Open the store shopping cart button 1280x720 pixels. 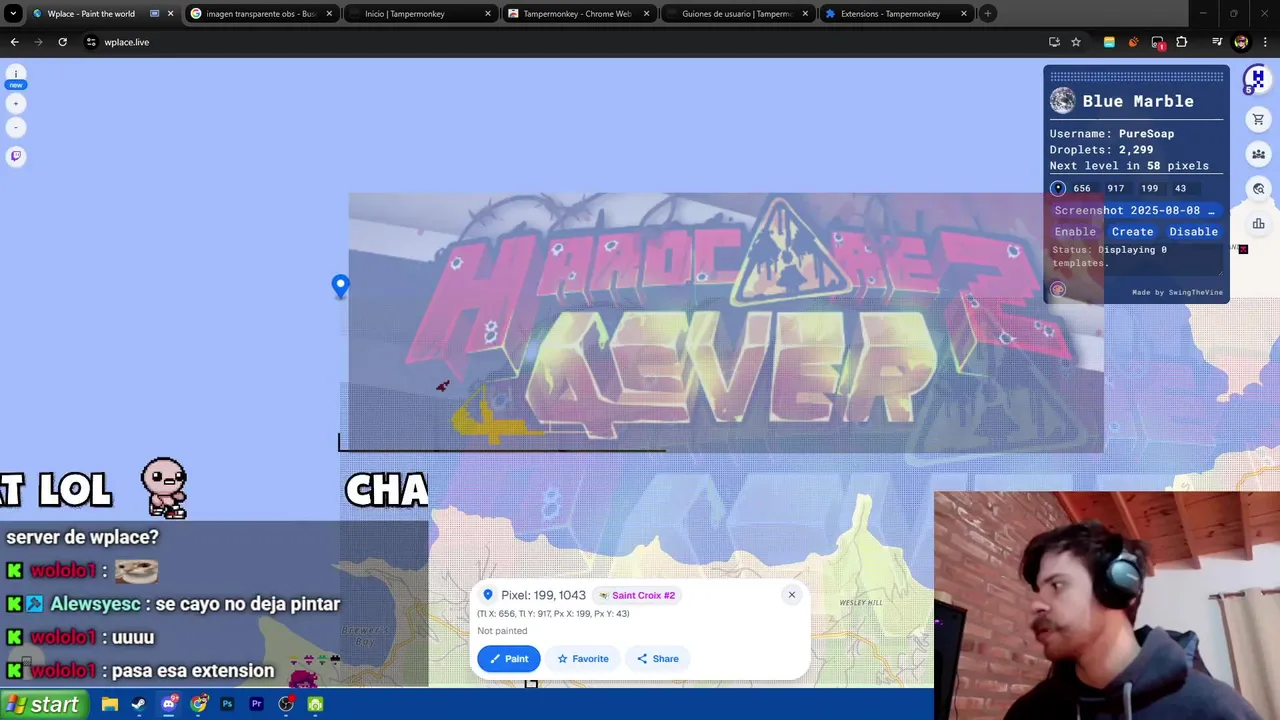[1258, 120]
